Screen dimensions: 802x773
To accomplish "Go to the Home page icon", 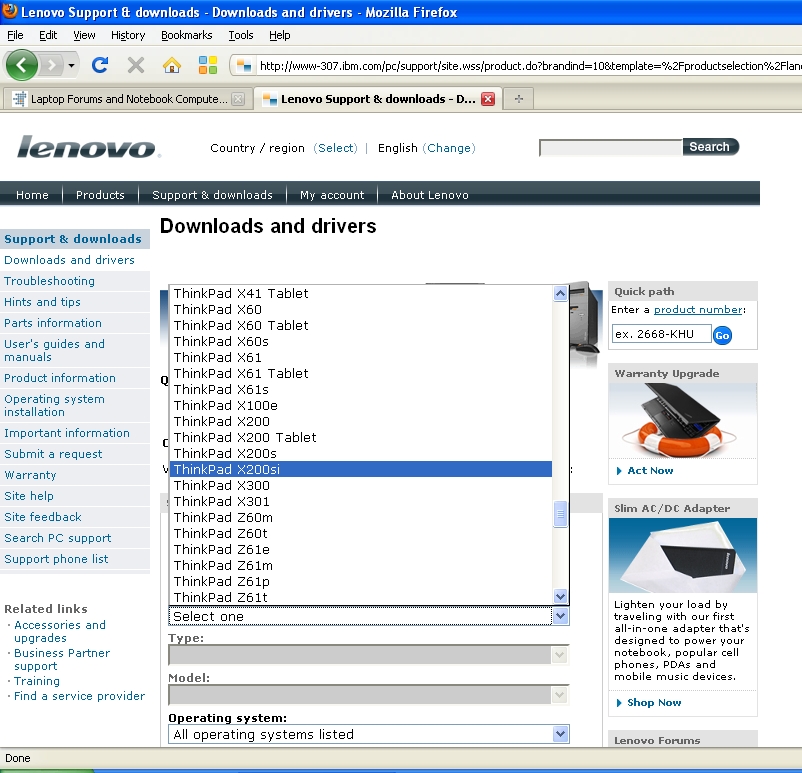I will point(172,65).
